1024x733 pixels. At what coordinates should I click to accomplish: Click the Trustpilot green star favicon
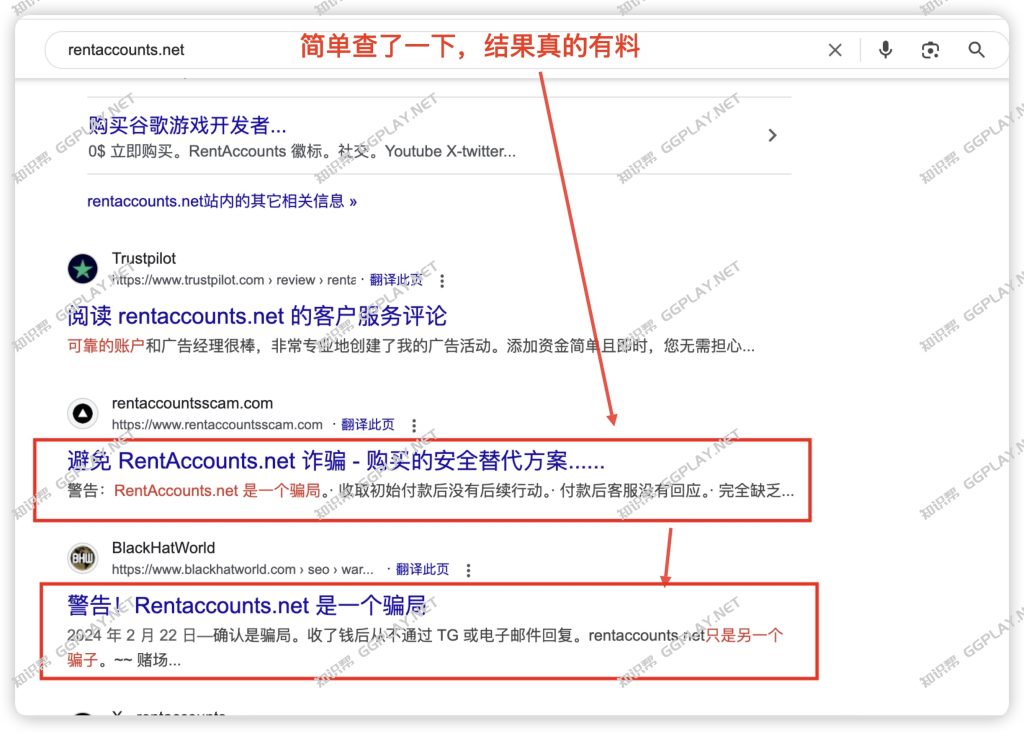(83, 269)
